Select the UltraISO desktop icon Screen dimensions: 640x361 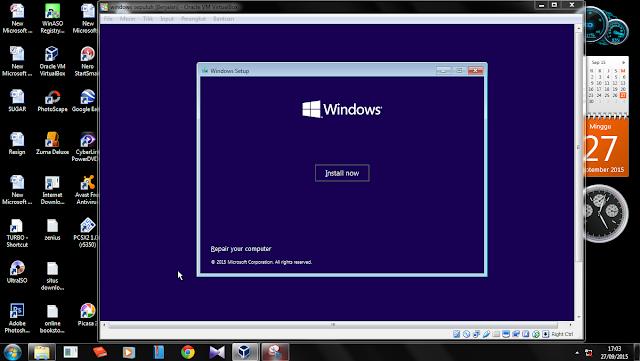point(17,272)
